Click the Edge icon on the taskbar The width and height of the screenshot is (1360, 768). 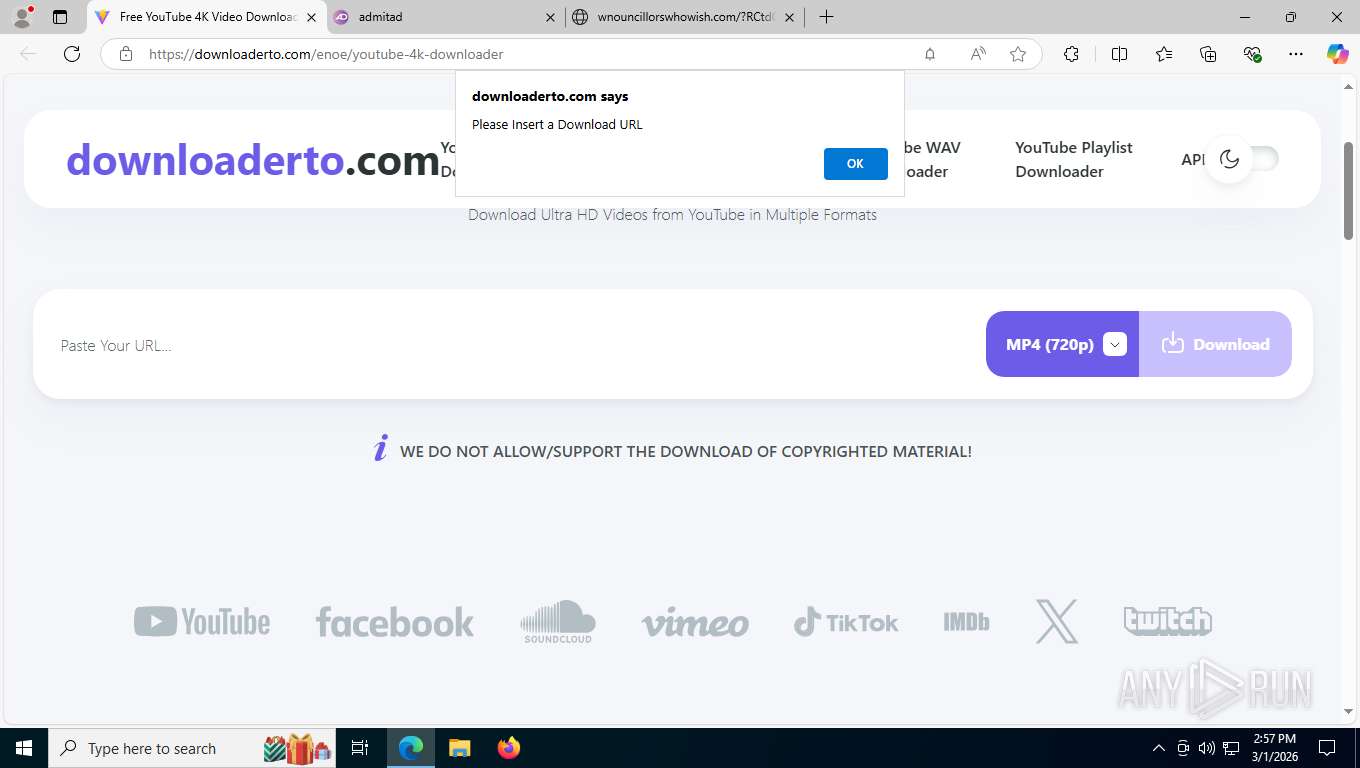411,748
